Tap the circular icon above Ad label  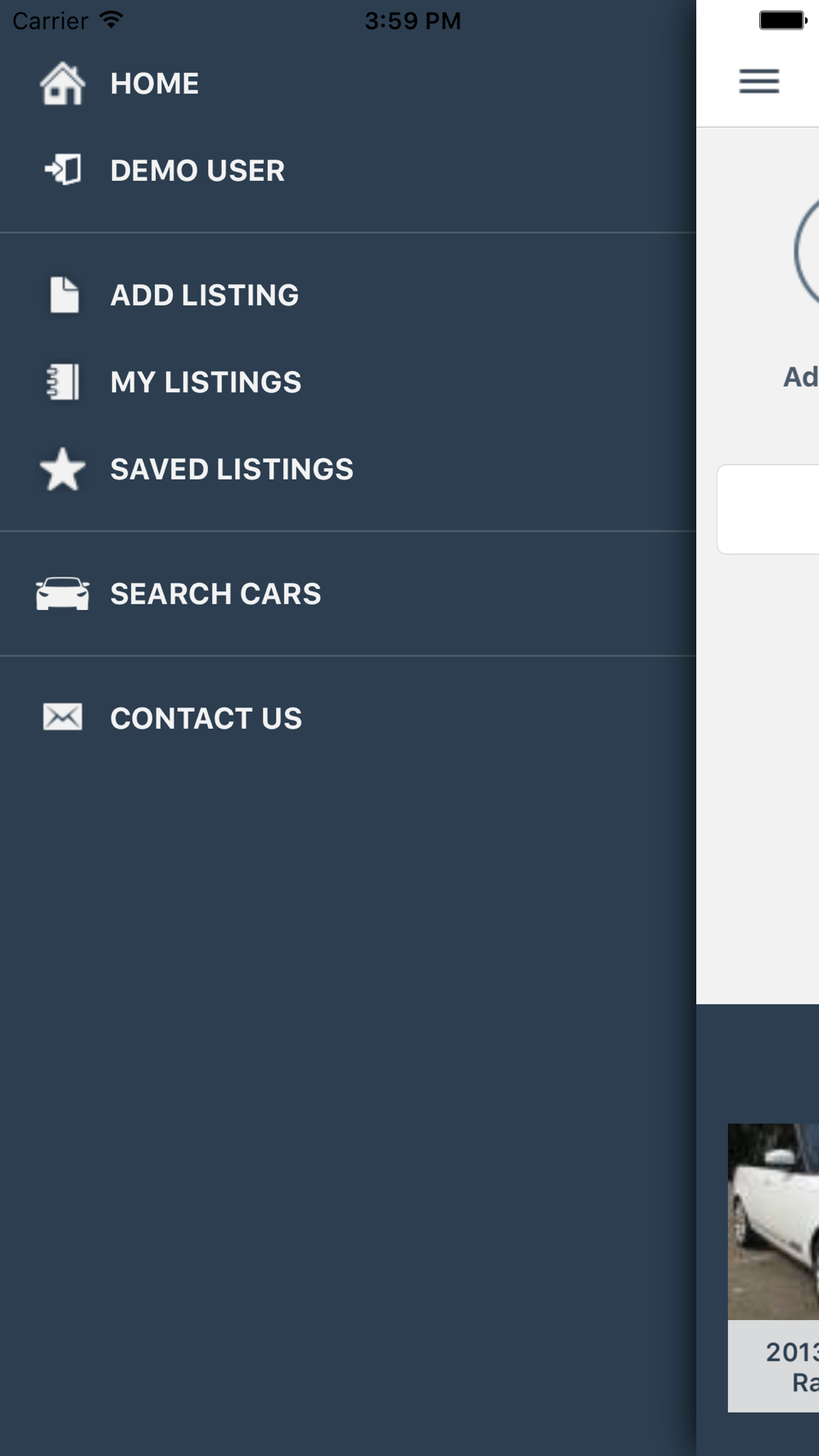(x=806, y=251)
